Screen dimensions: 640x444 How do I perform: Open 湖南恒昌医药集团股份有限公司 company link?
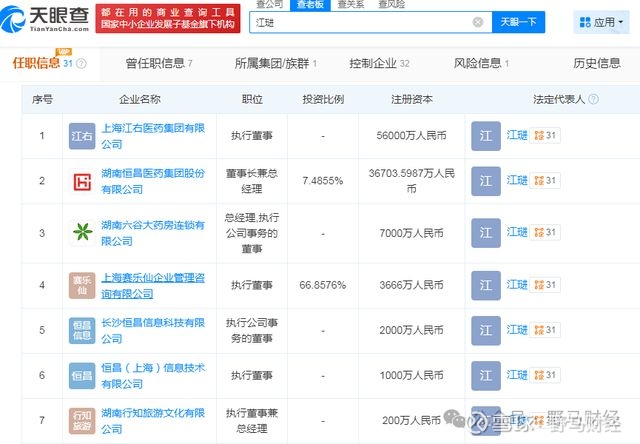pos(153,181)
